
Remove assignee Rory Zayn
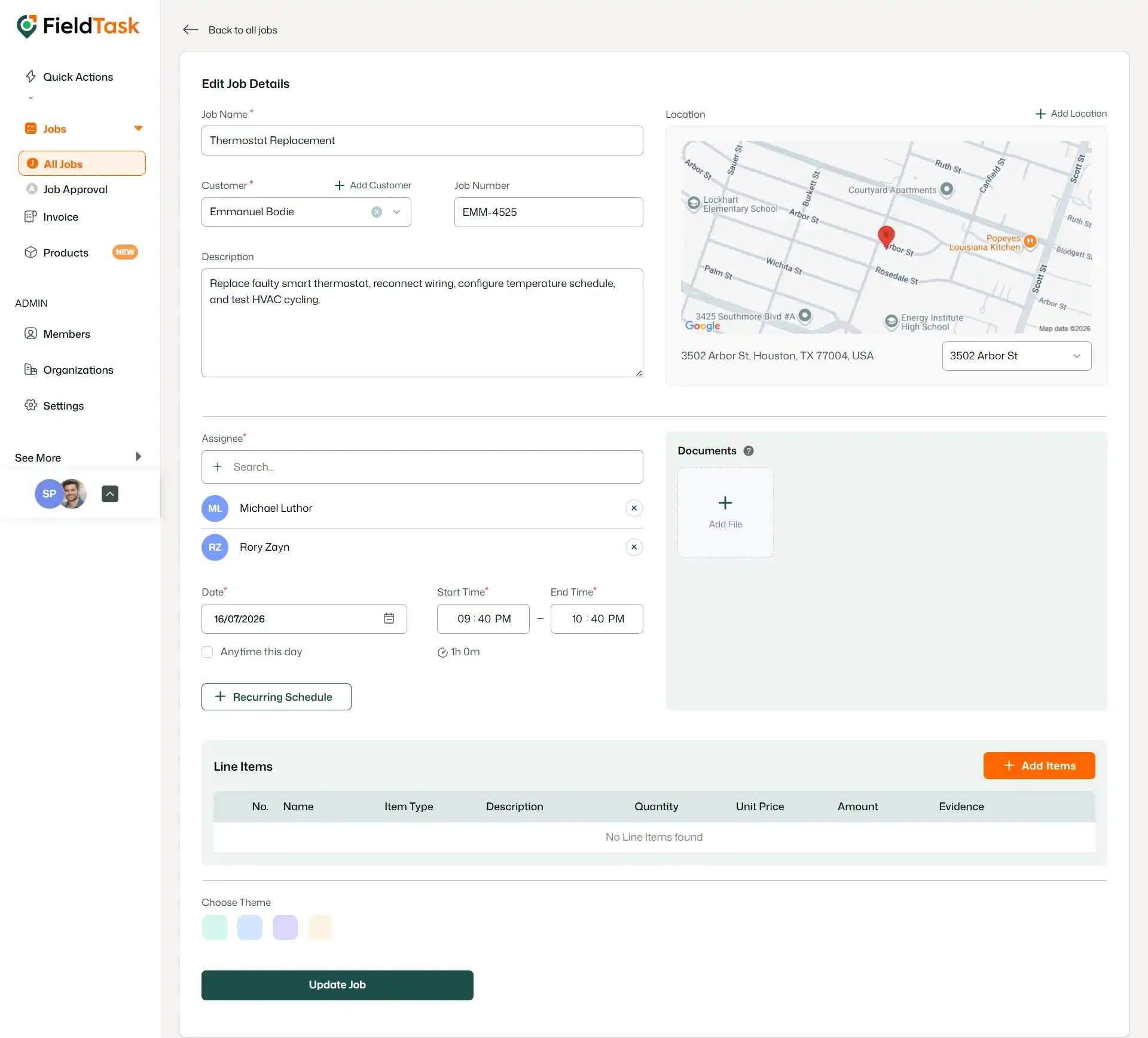[634, 547]
